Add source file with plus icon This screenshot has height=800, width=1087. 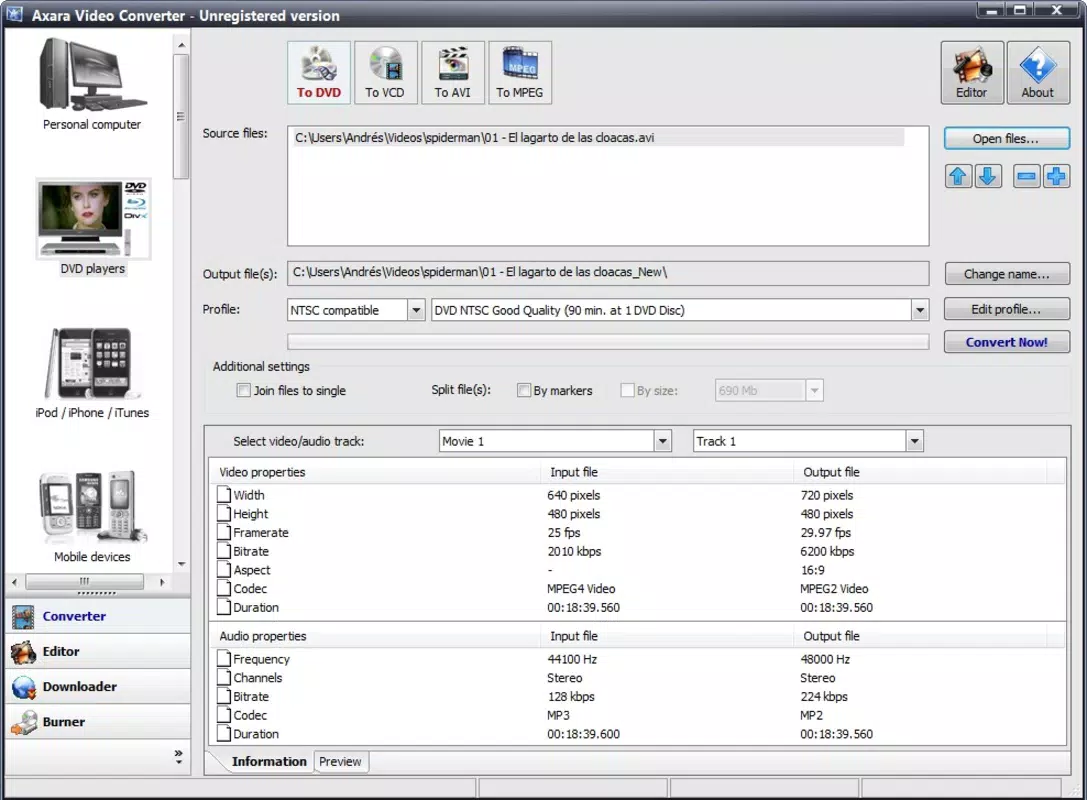pyautogui.click(x=1056, y=176)
